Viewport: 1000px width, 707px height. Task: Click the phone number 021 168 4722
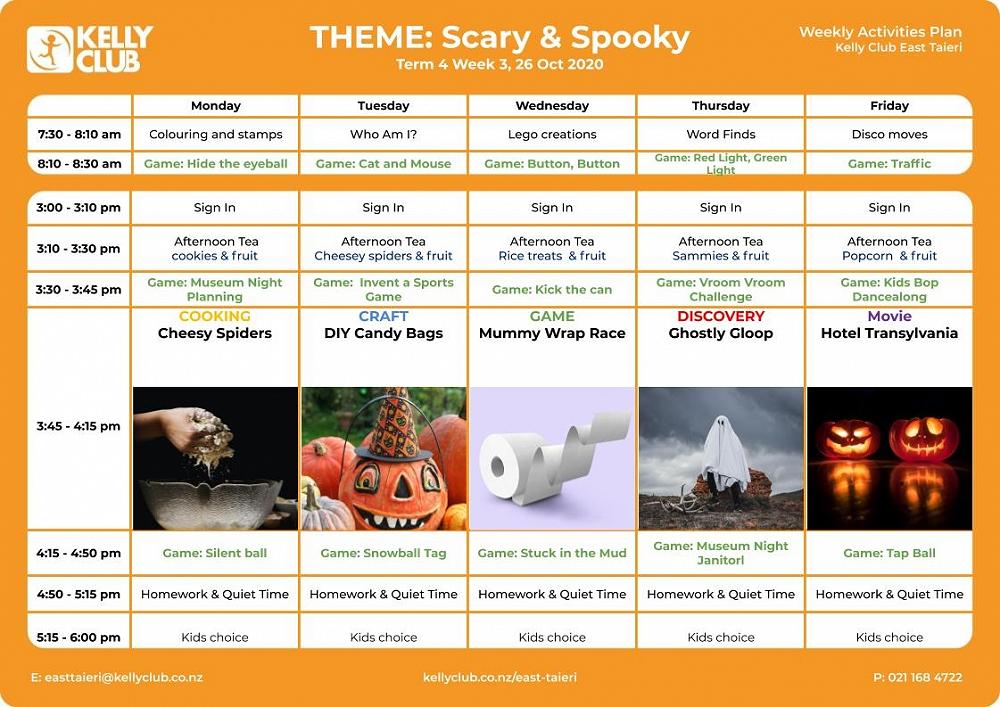click(x=917, y=677)
